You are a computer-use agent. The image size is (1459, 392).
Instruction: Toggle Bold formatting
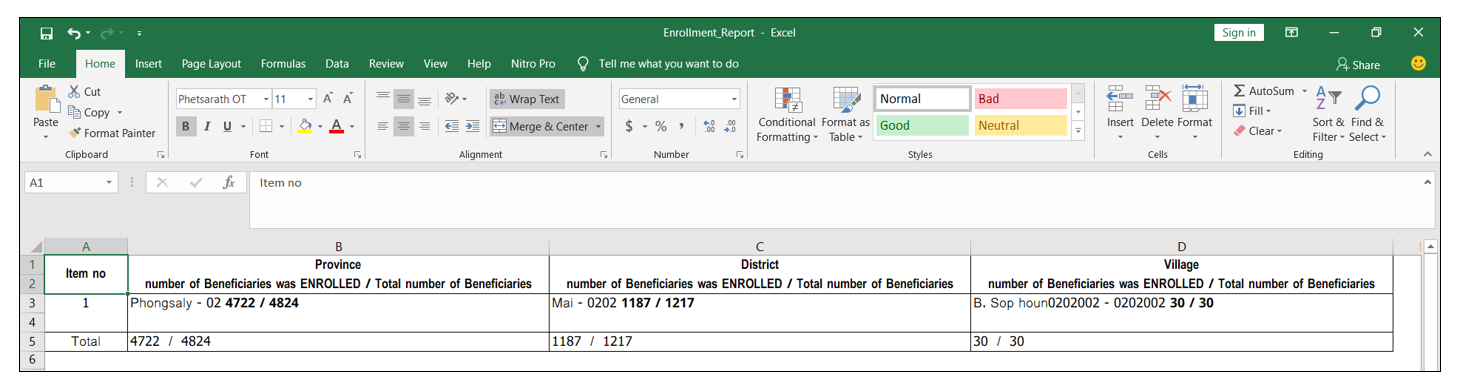point(186,126)
